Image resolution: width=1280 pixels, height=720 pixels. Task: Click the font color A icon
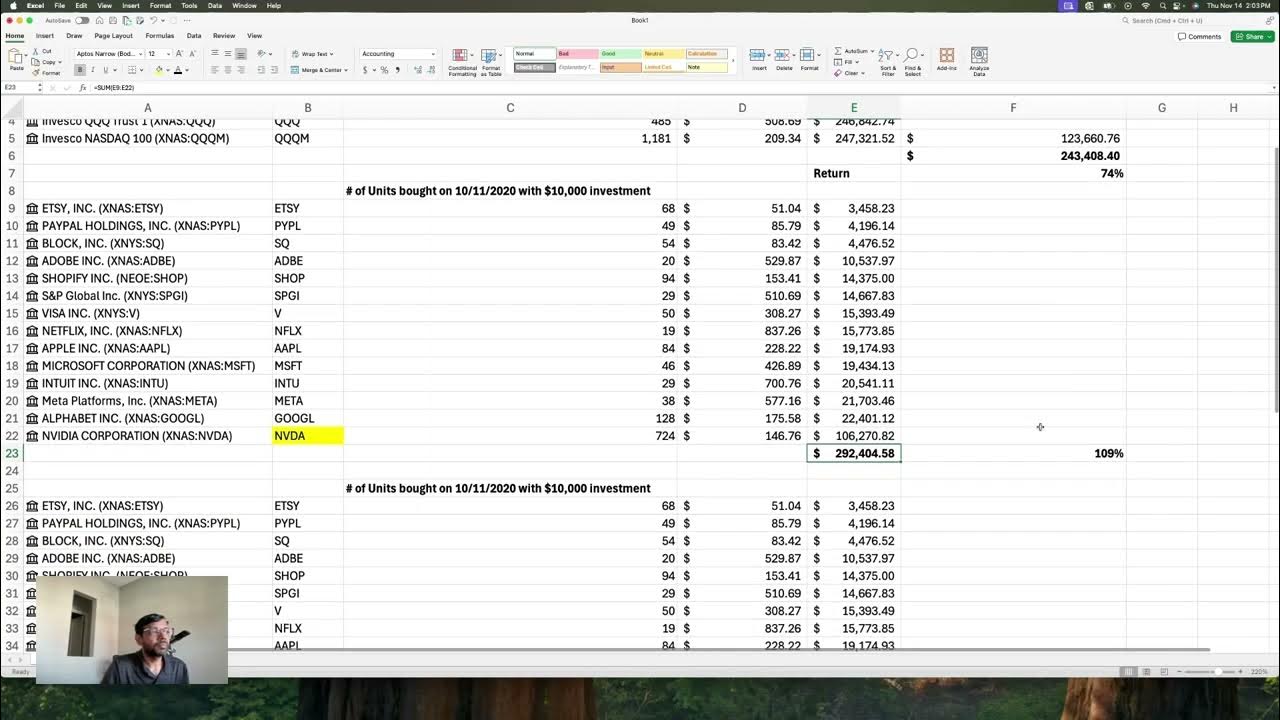click(178, 70)
